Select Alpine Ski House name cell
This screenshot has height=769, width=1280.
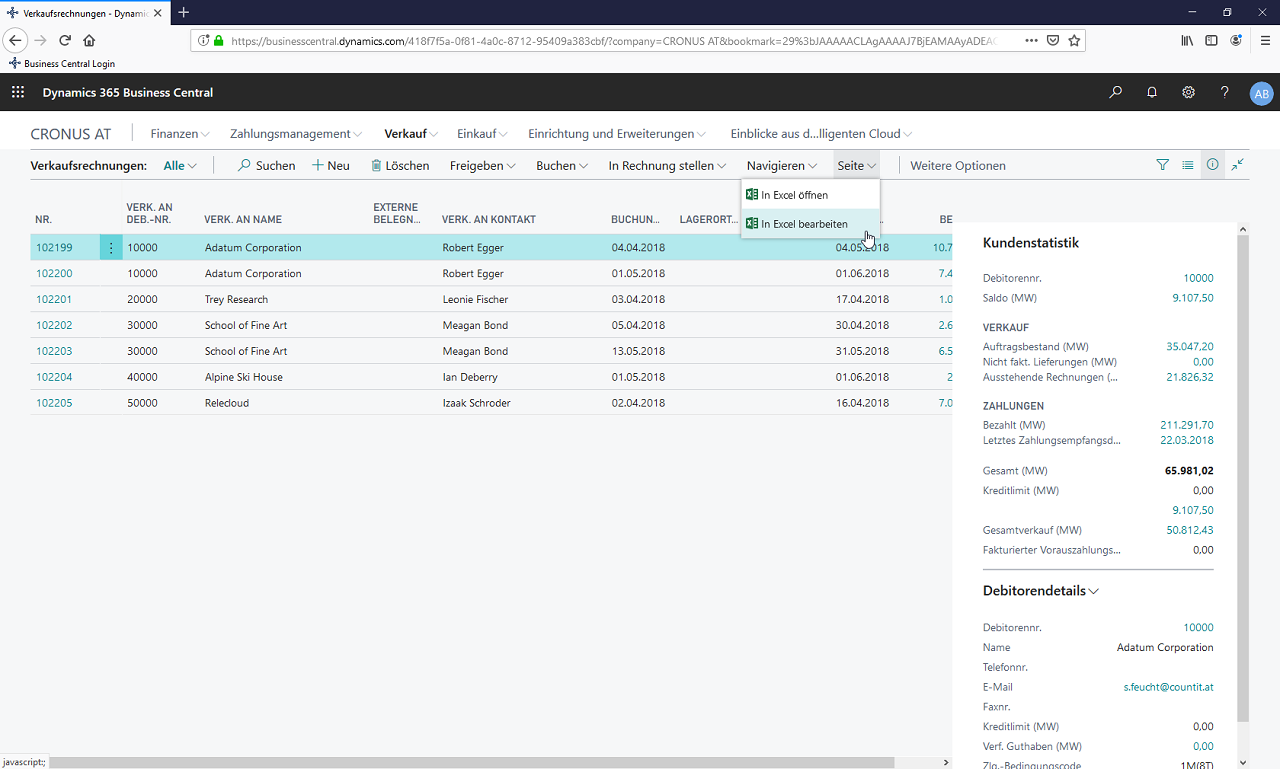click(x=244, y=377)
